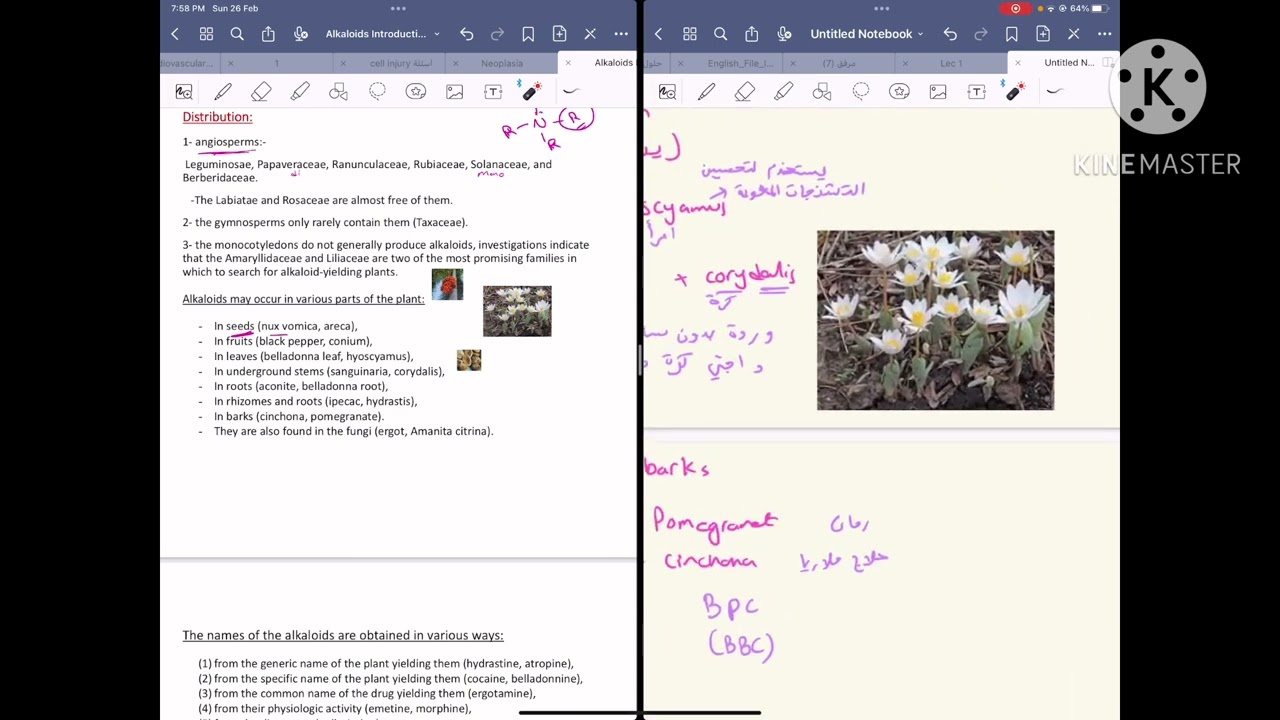Switch to the tab named 1
Screen dimensions: 1280x720
click(x=277, y=63)
